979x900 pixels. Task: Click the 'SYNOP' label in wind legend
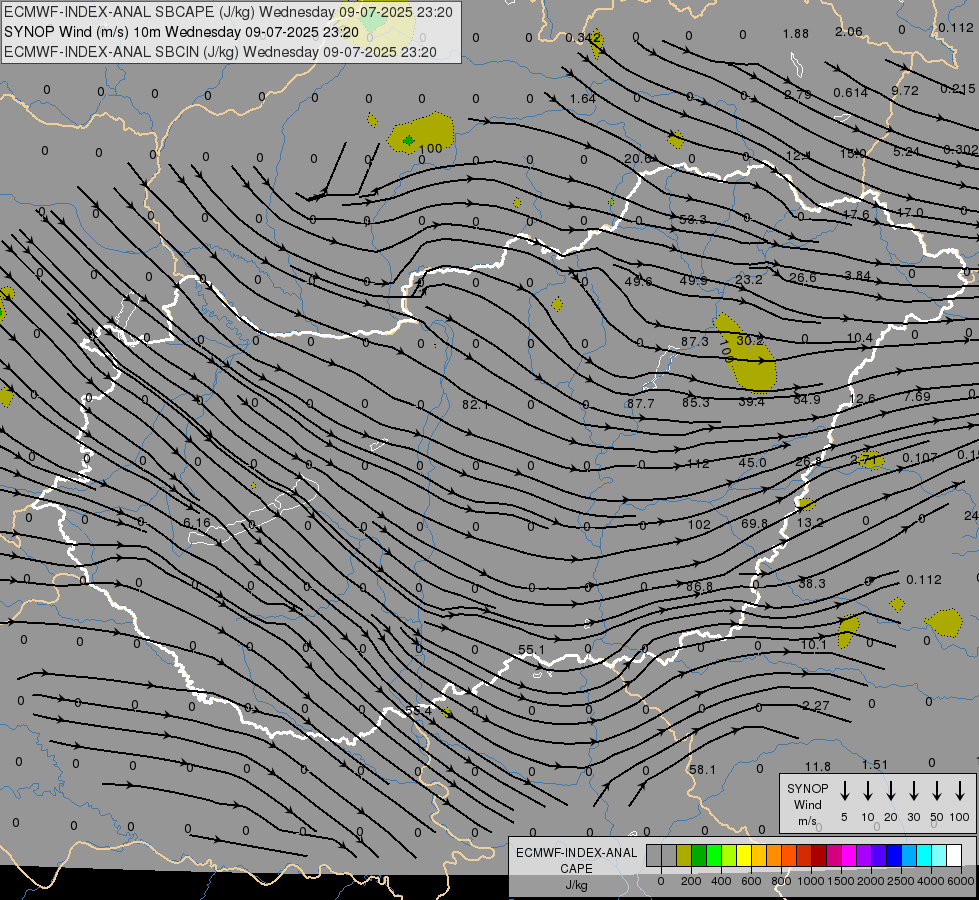(807, 788)
